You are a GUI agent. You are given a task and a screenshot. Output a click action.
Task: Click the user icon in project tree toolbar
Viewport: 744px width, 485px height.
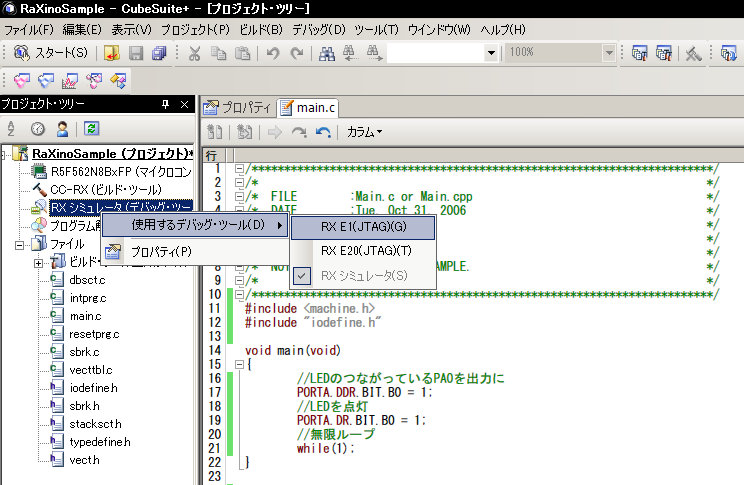point(62,129)
